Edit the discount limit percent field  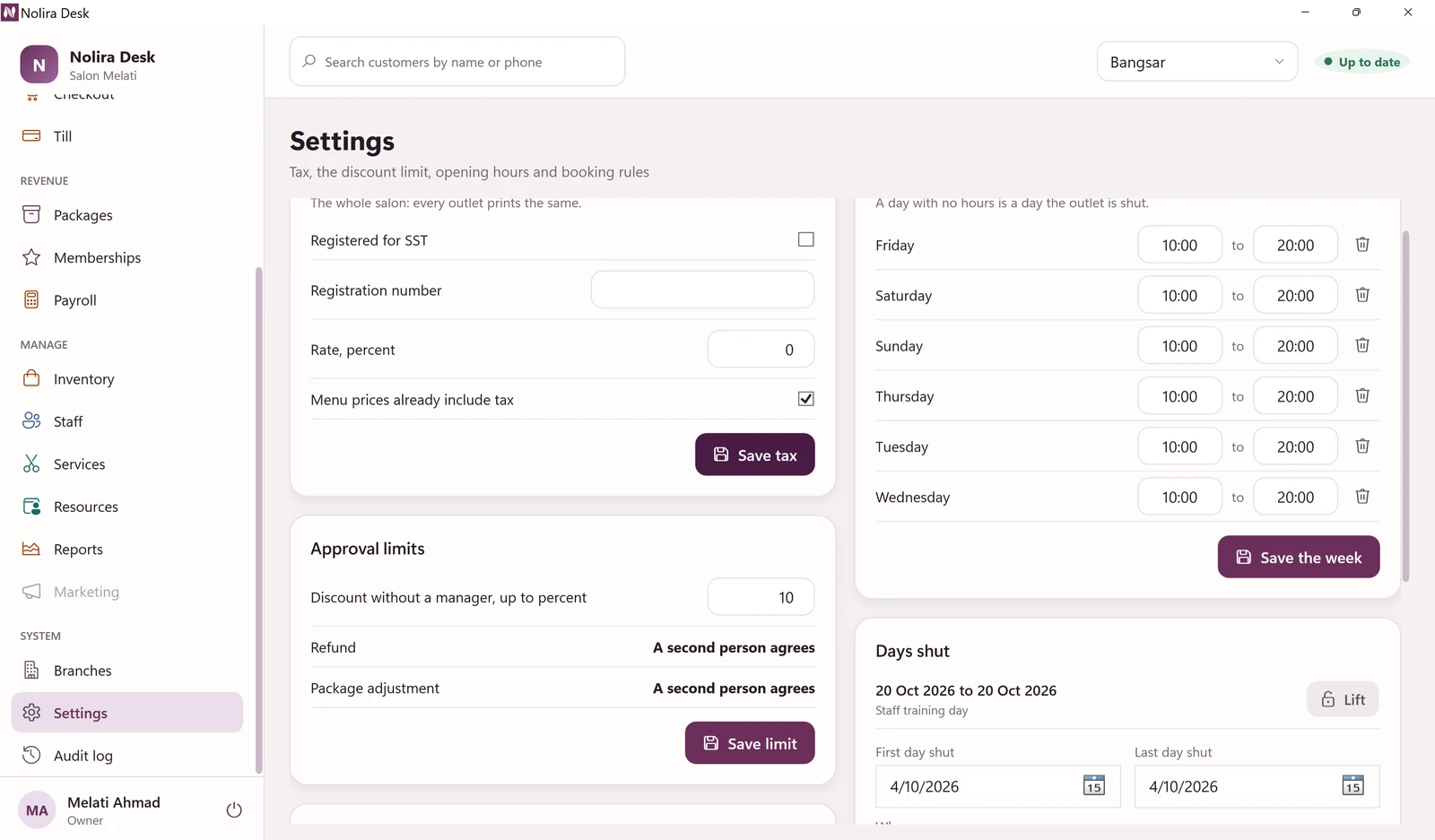(x=761, y=597)
